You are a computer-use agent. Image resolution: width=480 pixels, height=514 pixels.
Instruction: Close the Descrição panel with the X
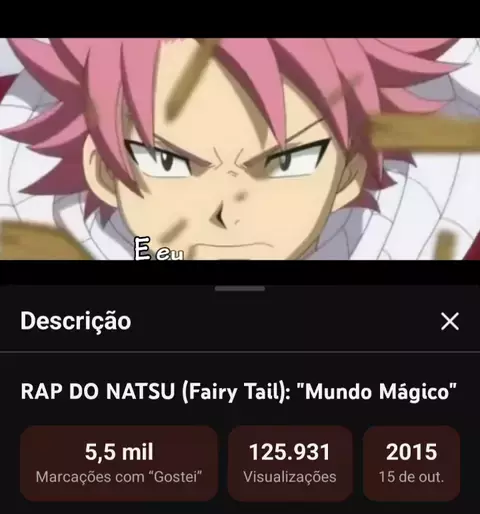click(450, 321)
